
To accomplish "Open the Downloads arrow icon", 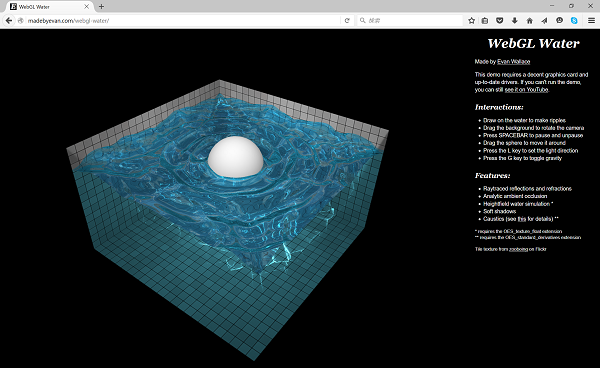I will (515, 21).
